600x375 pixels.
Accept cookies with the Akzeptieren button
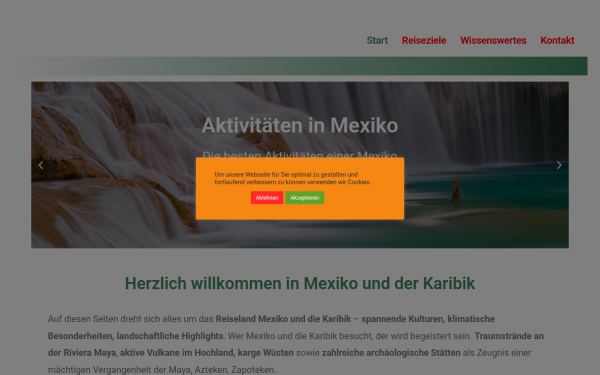click(x=304, y=197)
